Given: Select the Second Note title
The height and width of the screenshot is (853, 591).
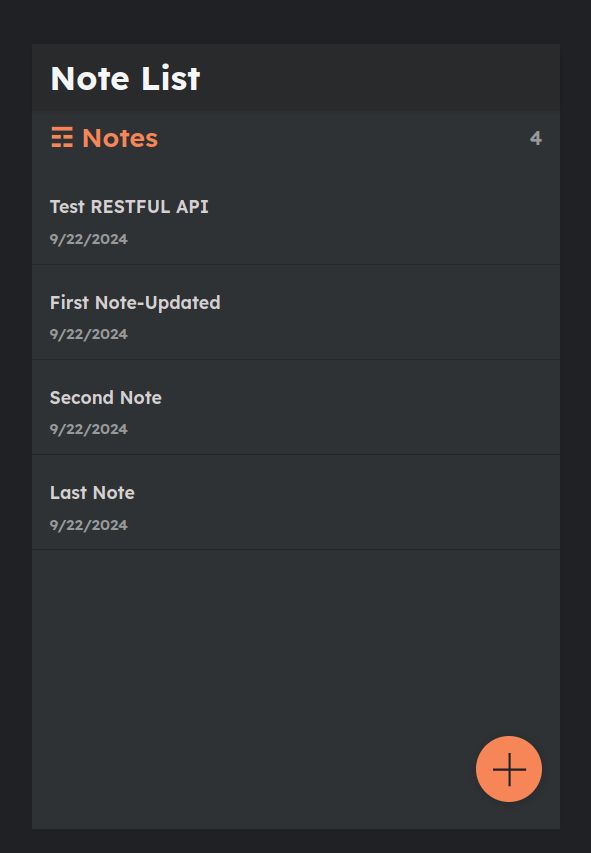Looking at the screenshot, I should tap(106, 398).
